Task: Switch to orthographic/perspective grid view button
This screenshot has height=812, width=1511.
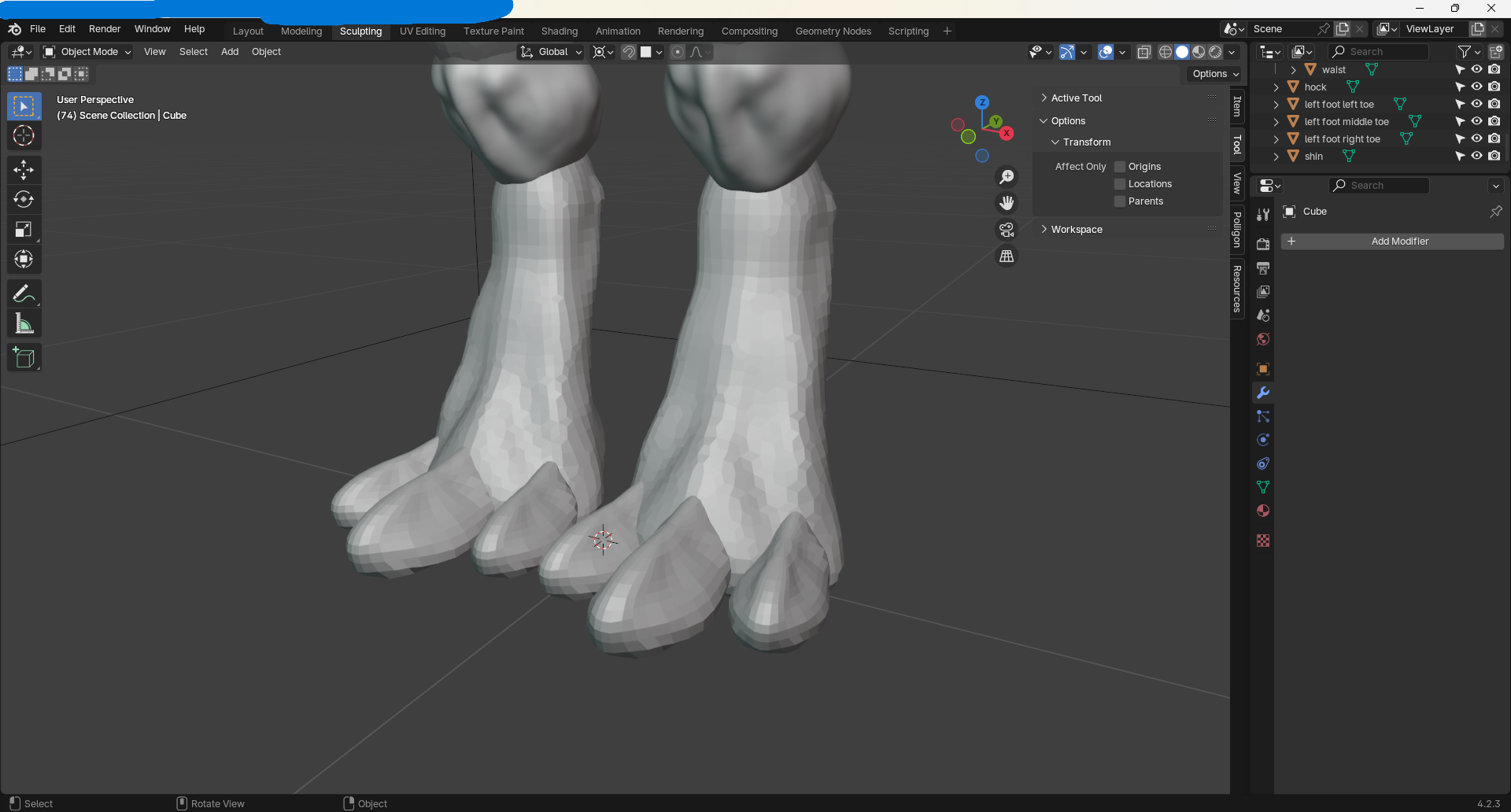Action: [x=1007, y=257]
